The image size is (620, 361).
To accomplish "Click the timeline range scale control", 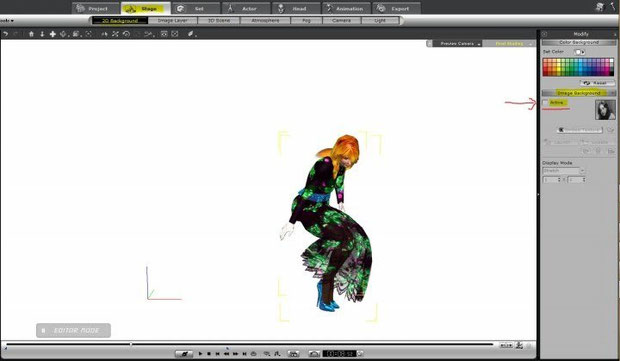I will click(x=506, y=345).
